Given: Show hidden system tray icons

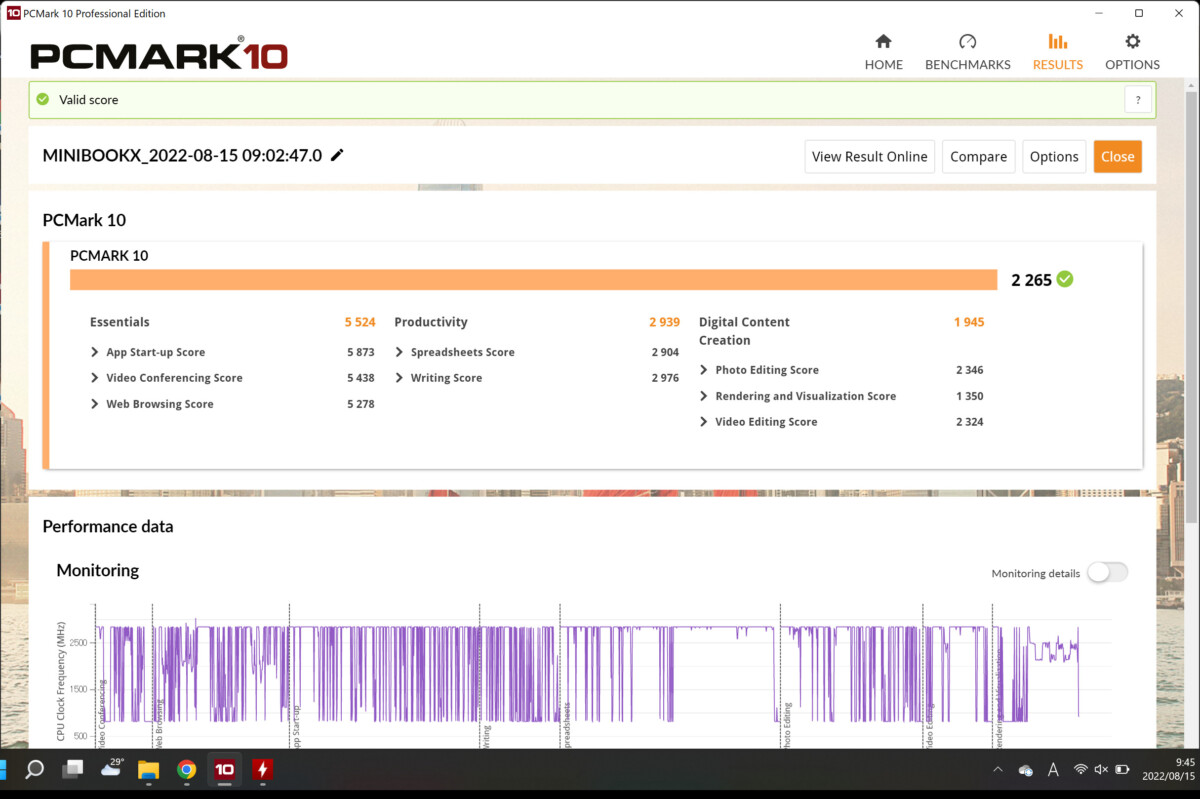Looking at the screenshot, I should point(997,770).
